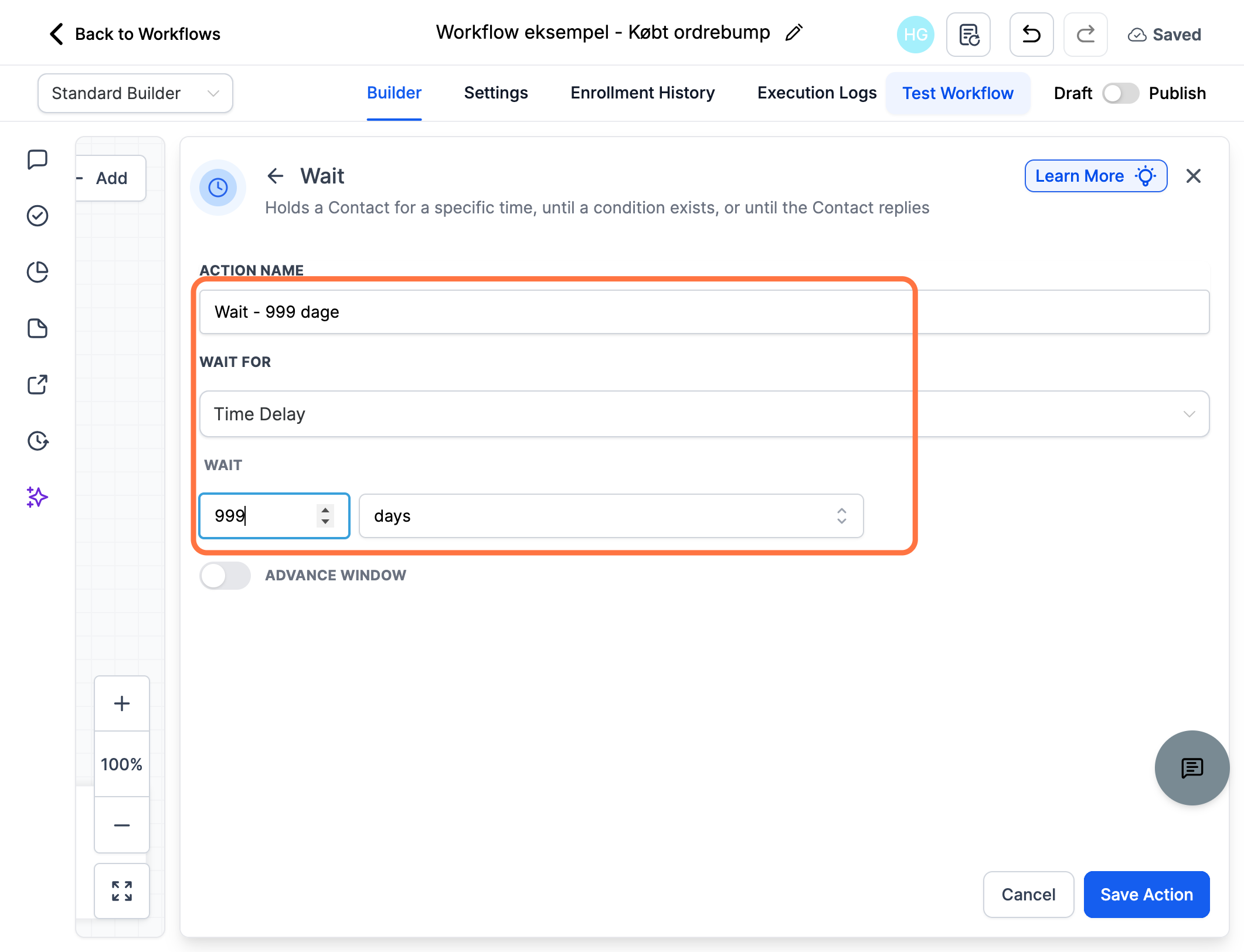The height and width of the screenshot is (952, 1244).
Task: Click the pencil icon to rename workflow
Action: pyautogui.click(x=794, y=33)
